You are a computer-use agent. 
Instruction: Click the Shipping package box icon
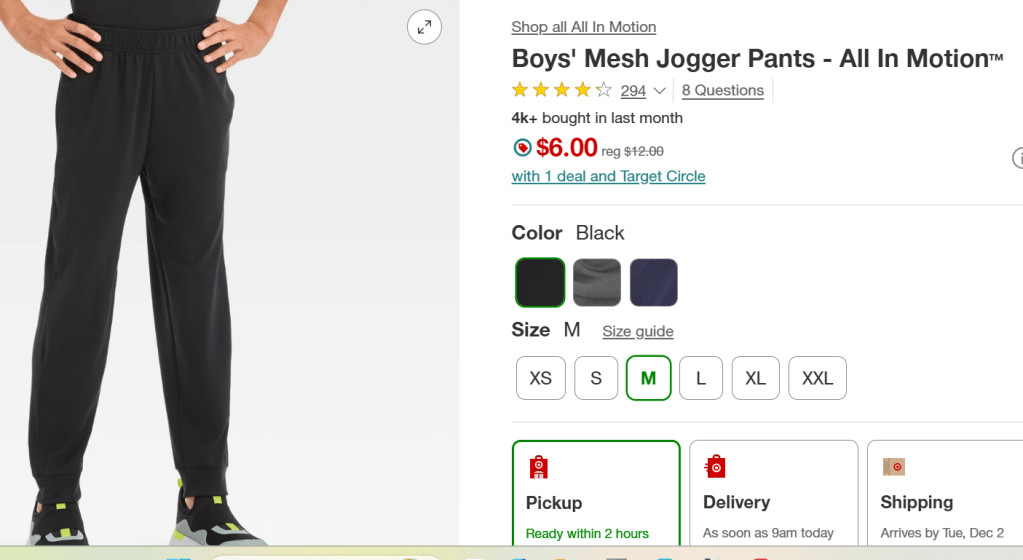(x=893, y=467)
